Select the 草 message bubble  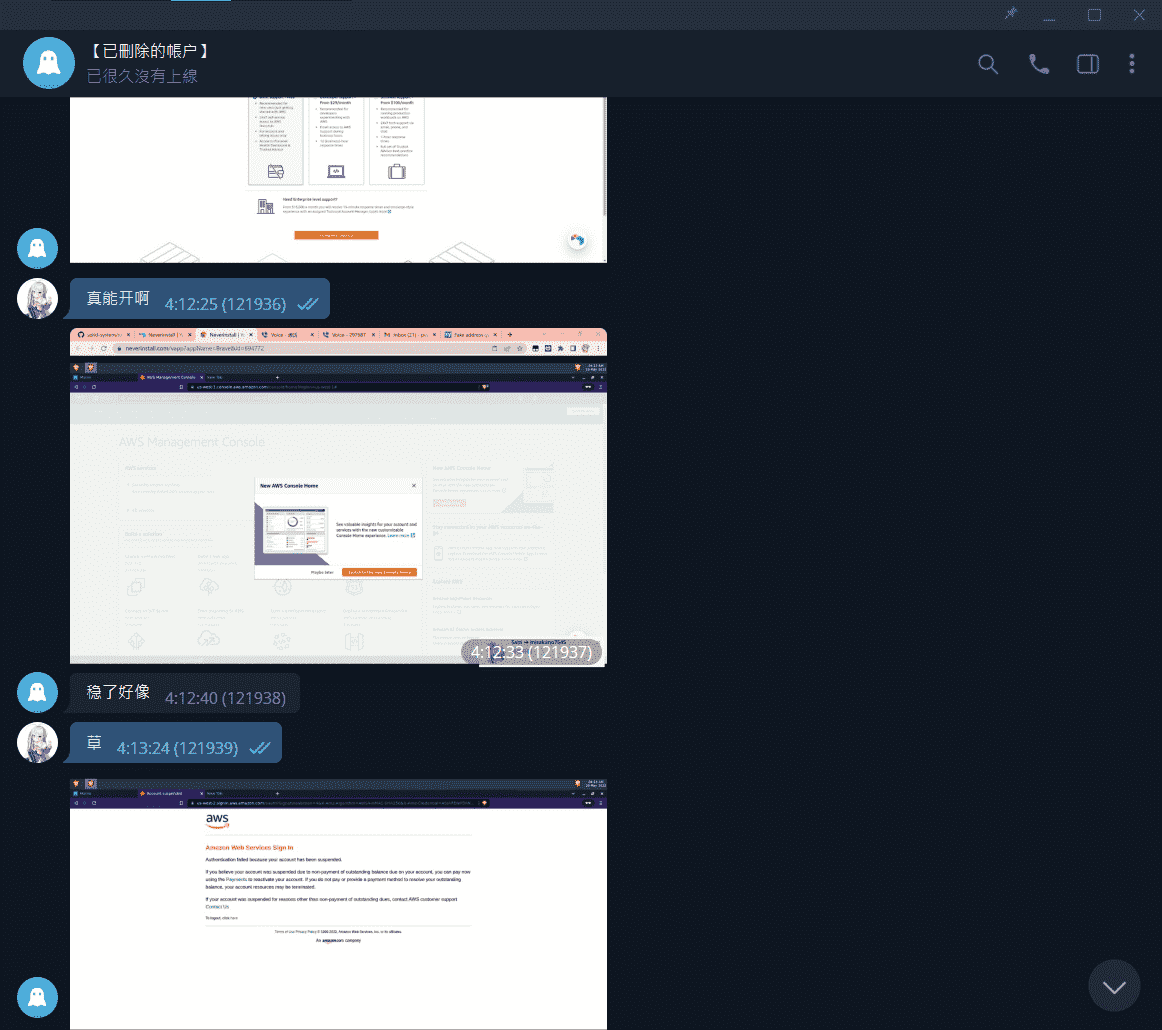pyautogui.click(x=176, y=743)
